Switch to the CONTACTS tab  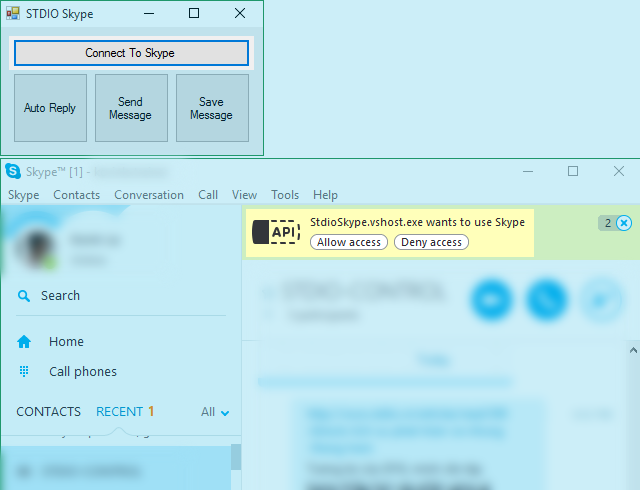(x=49, y=412)
